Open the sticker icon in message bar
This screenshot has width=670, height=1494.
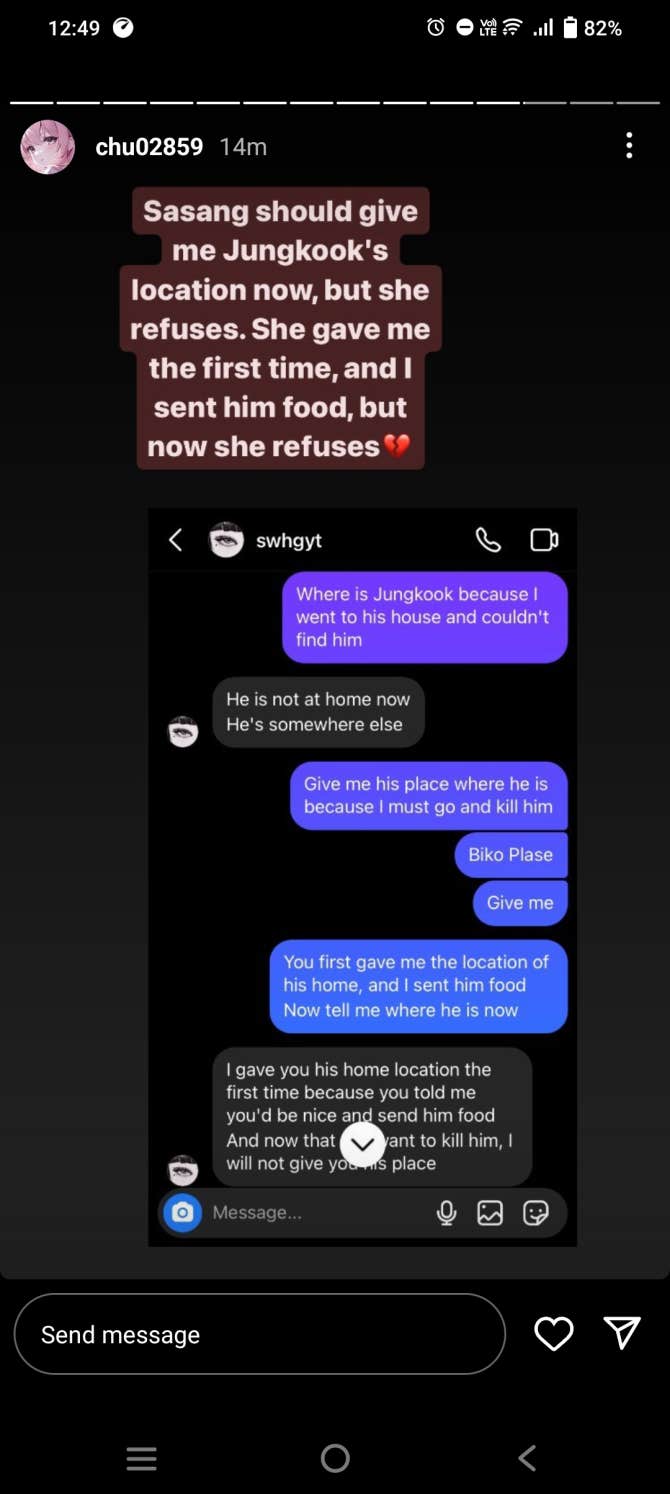536,1213
